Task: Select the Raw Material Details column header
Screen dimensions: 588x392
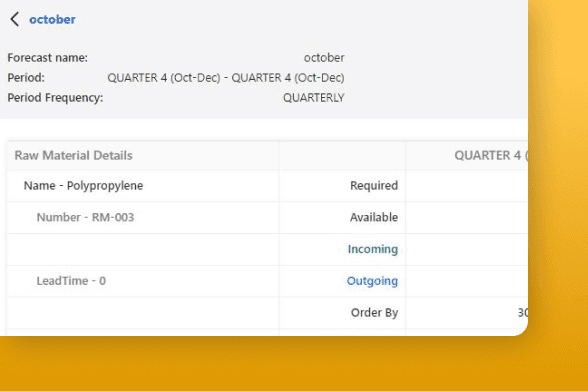Action: coord(74,155)
